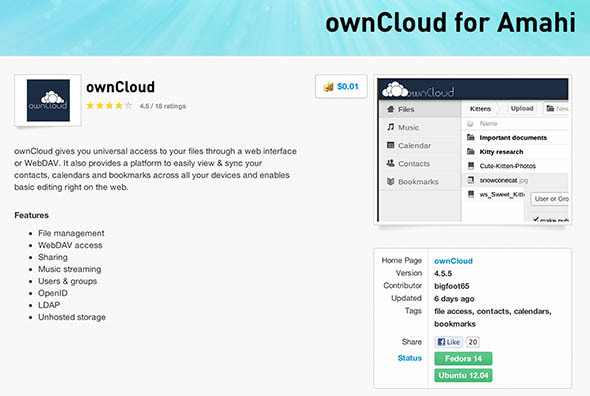Click file icon beside snowconecat.jpg
The height and width of the screenshot is (396, 590).
(471, 180)
